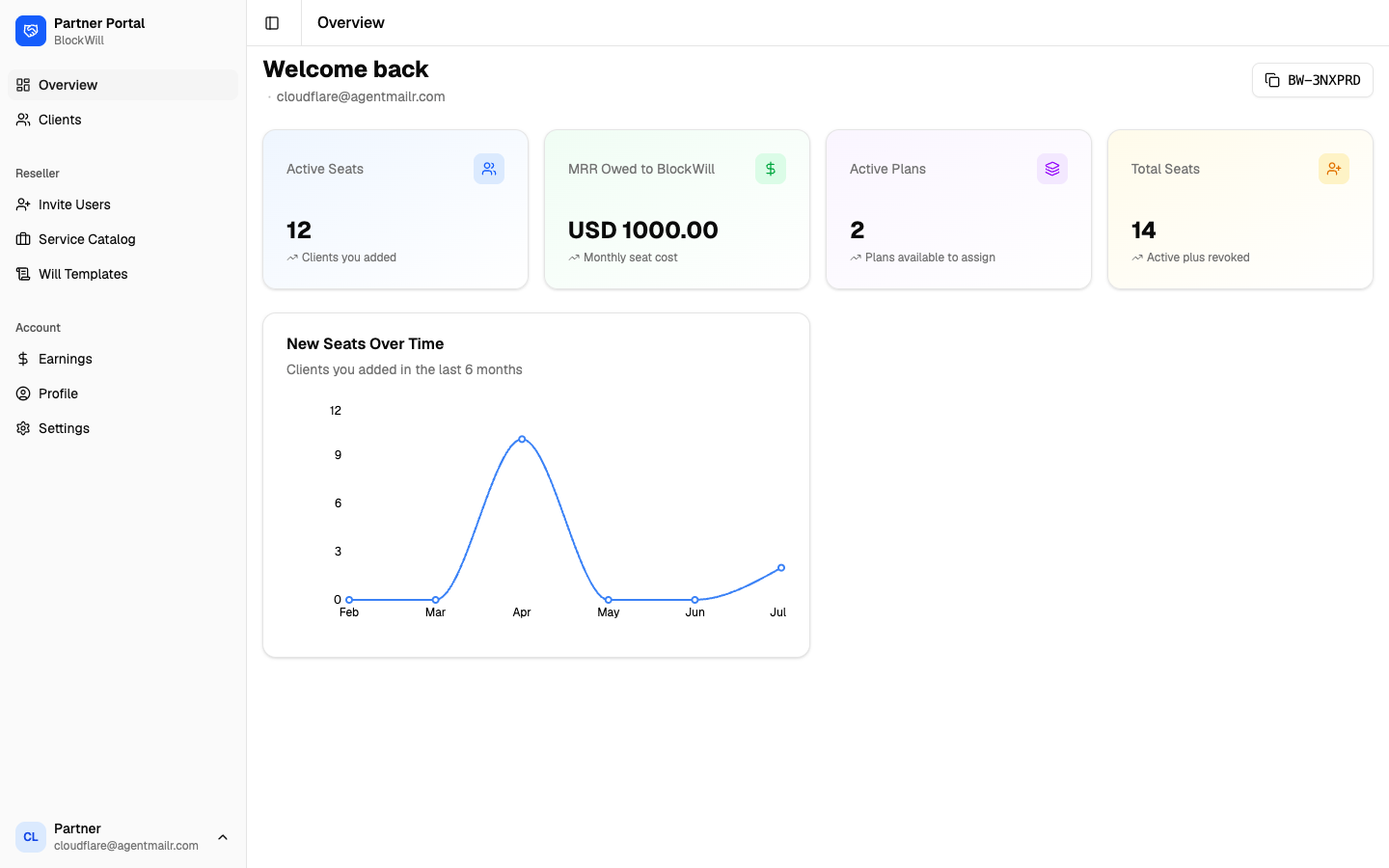Click trend arrow beside Plans available to assign
The width and height of the screenshot is (1389, 868).
point(856,258)
